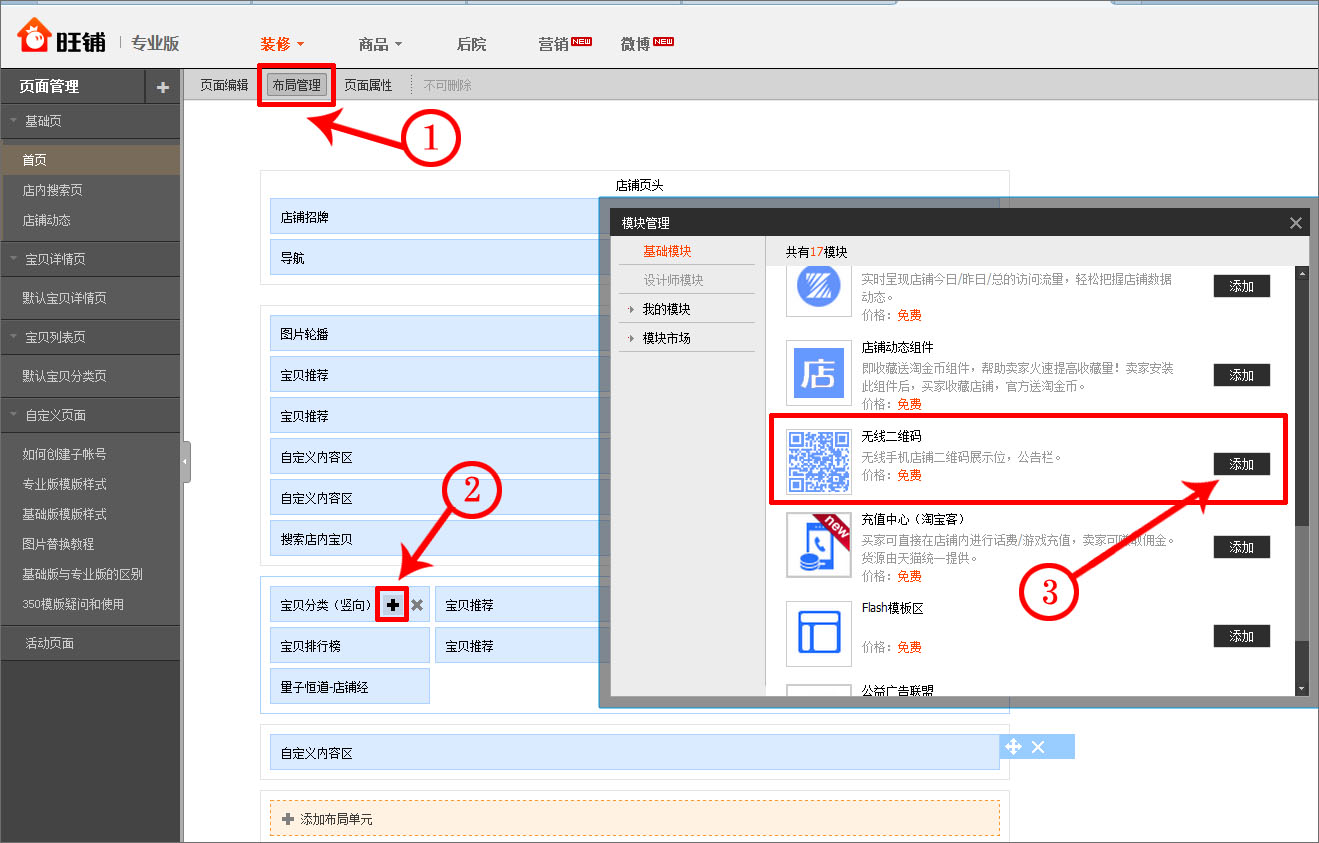The image size is (1319, 843).
Task: Add the 店铺动态组件 module
Action: coord(1242,375)
